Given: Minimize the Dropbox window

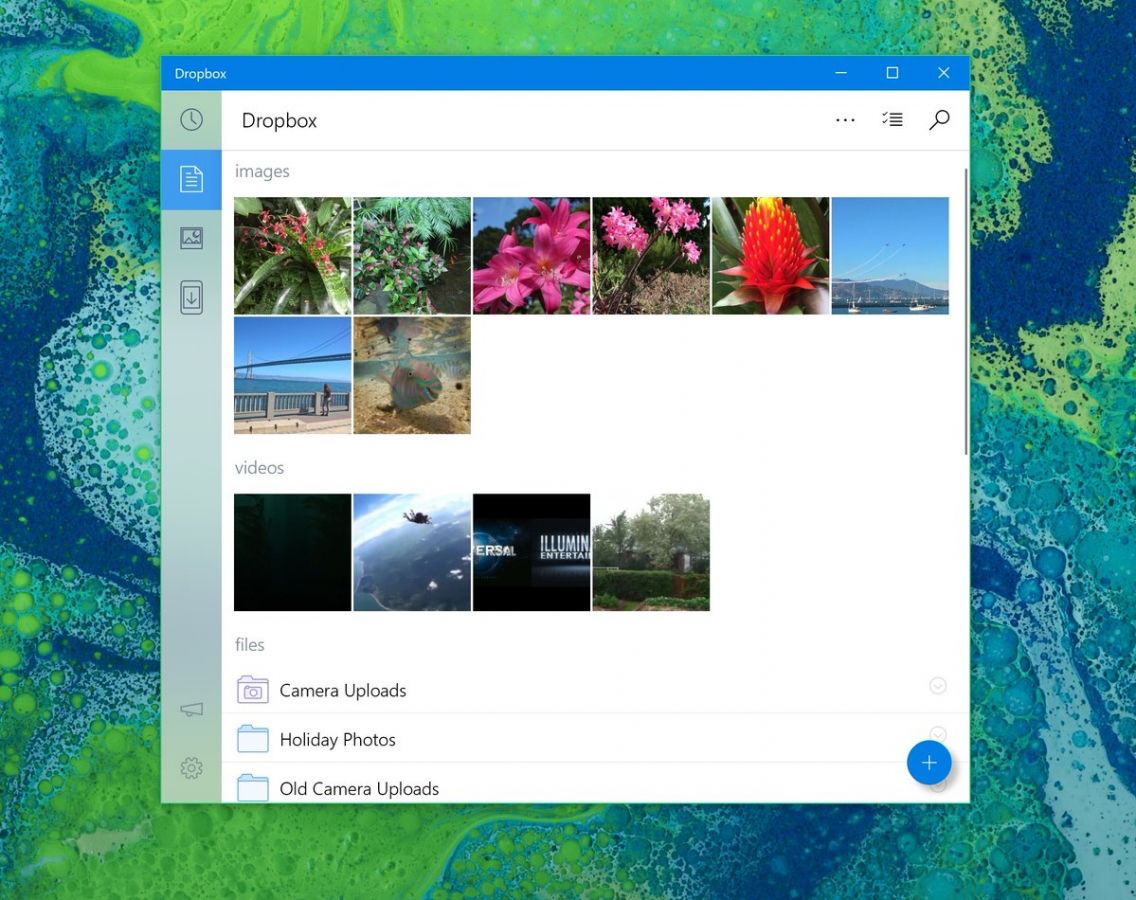Looking at the screenshot, I should pos(841,72).
